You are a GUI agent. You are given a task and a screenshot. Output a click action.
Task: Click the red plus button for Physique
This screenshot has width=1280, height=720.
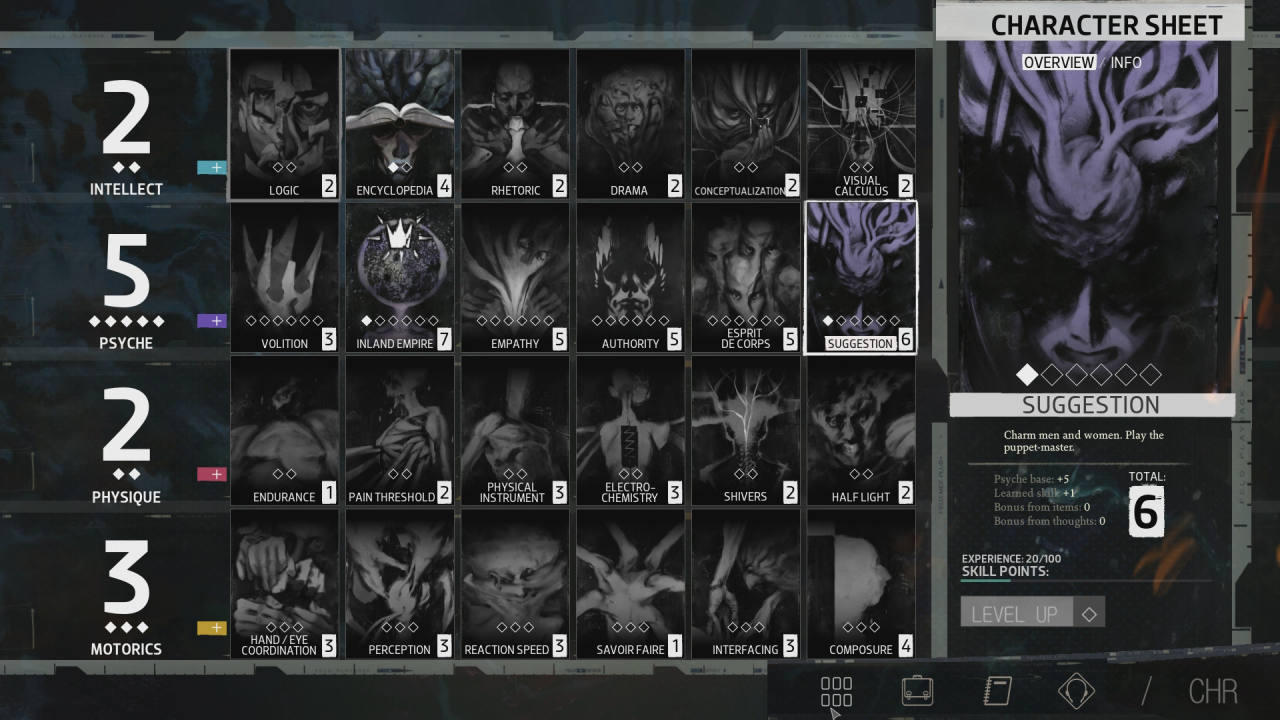tap(212, 474)
